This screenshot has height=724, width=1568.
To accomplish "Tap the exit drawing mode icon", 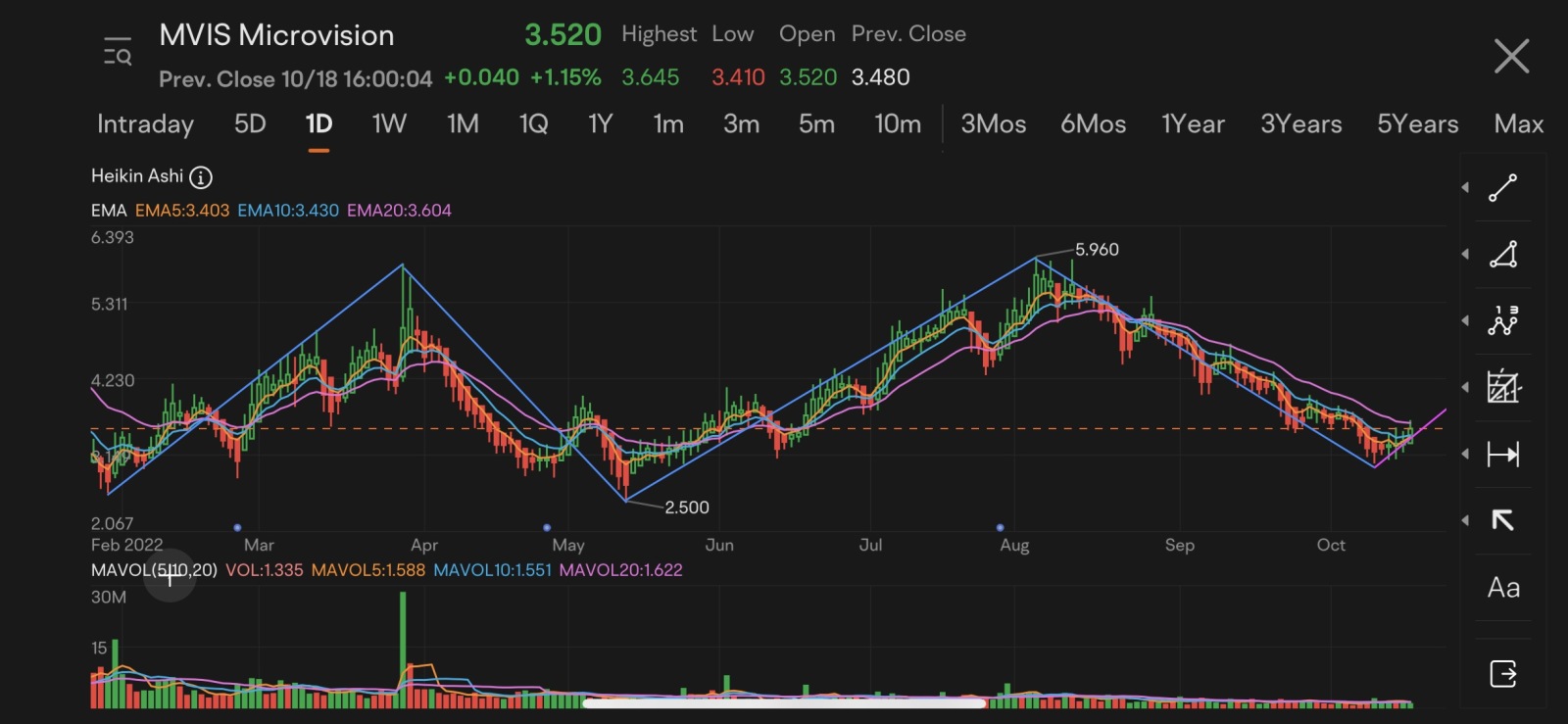I will point(1503,674).
